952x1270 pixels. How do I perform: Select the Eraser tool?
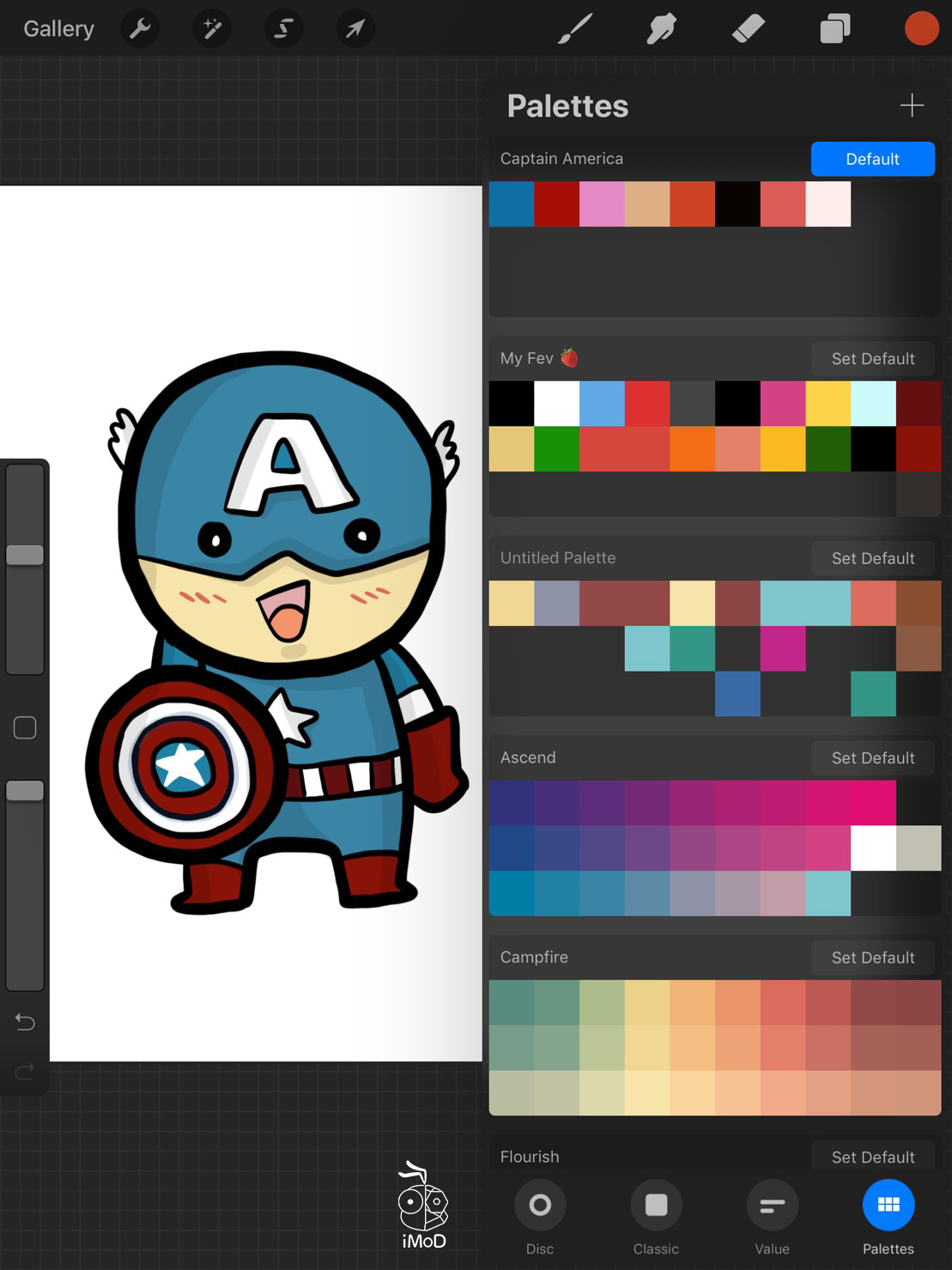click(748, 29)
